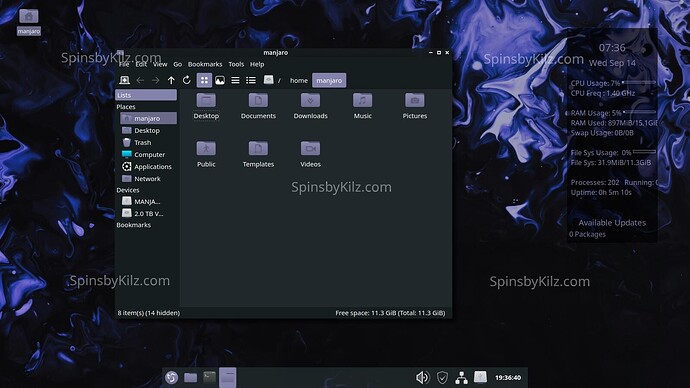This screenshot has width=690, height=388.
Task: Switch to detailed list view
Action: (x=251, y=80)
